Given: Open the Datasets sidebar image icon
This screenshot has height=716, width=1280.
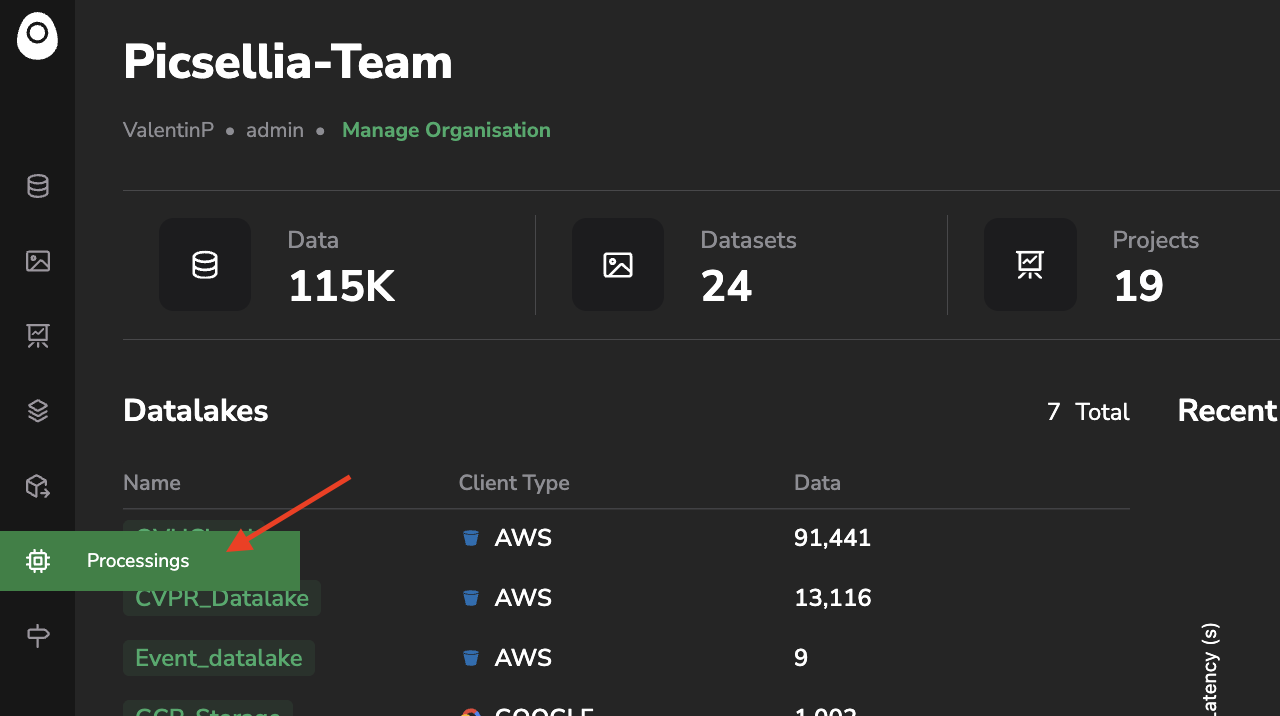Looking at the screenshot, I should (38, 261).
